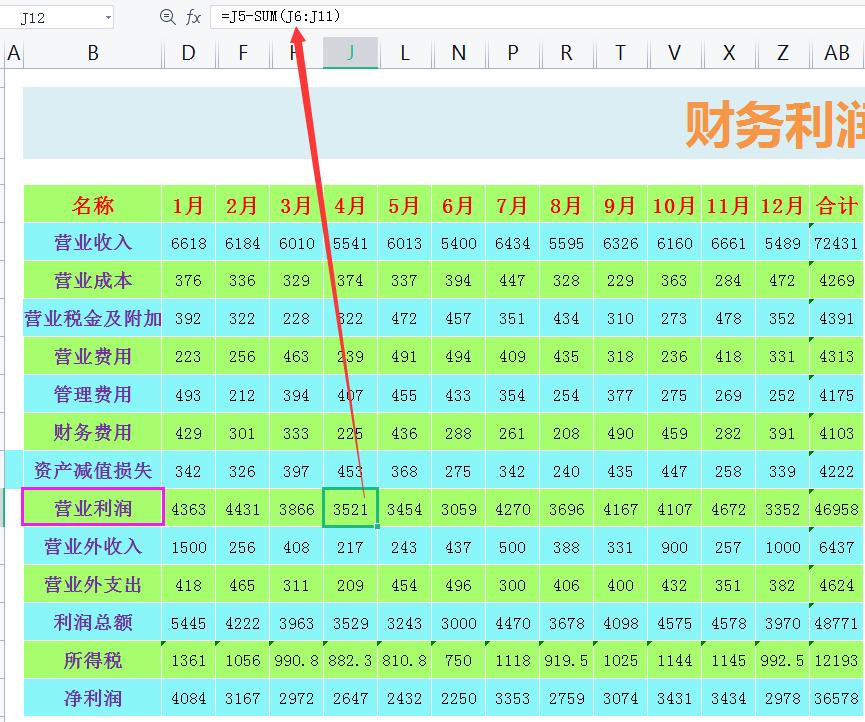The image size is (865, 722).
Task: Select column header A
Action: [x=13, y=52]
